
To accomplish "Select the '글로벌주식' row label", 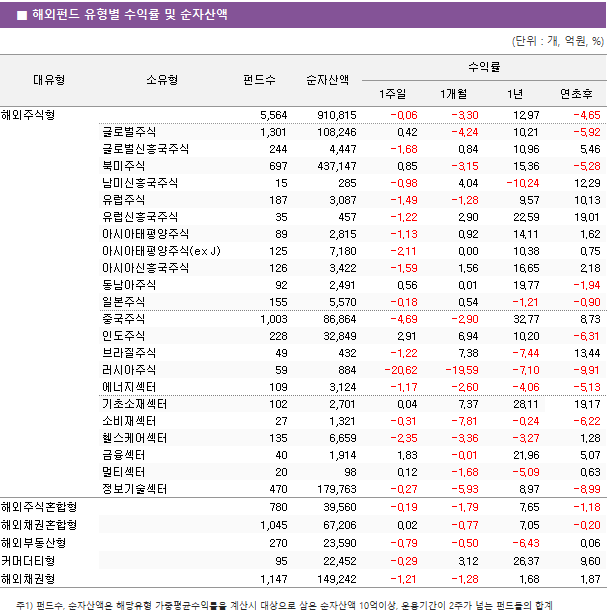I will tap(129, 132).
